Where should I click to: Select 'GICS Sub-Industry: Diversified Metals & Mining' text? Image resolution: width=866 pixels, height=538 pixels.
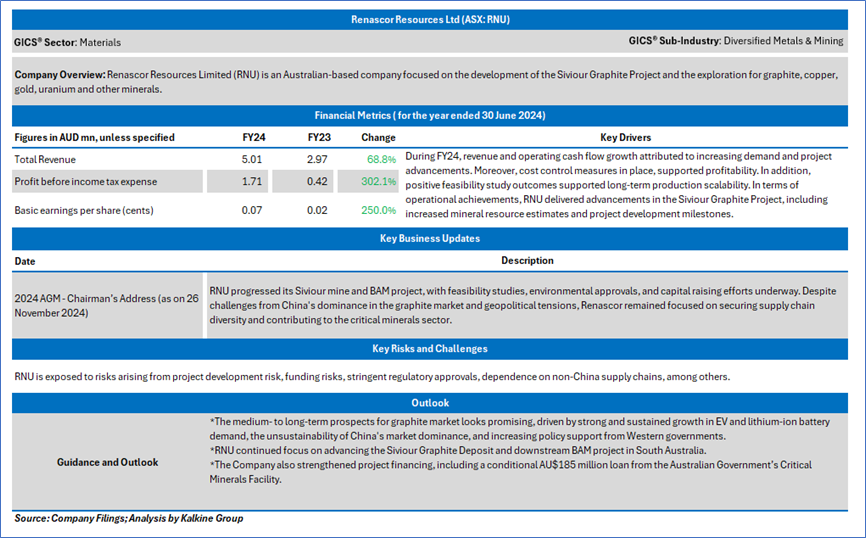click(736, 41)
